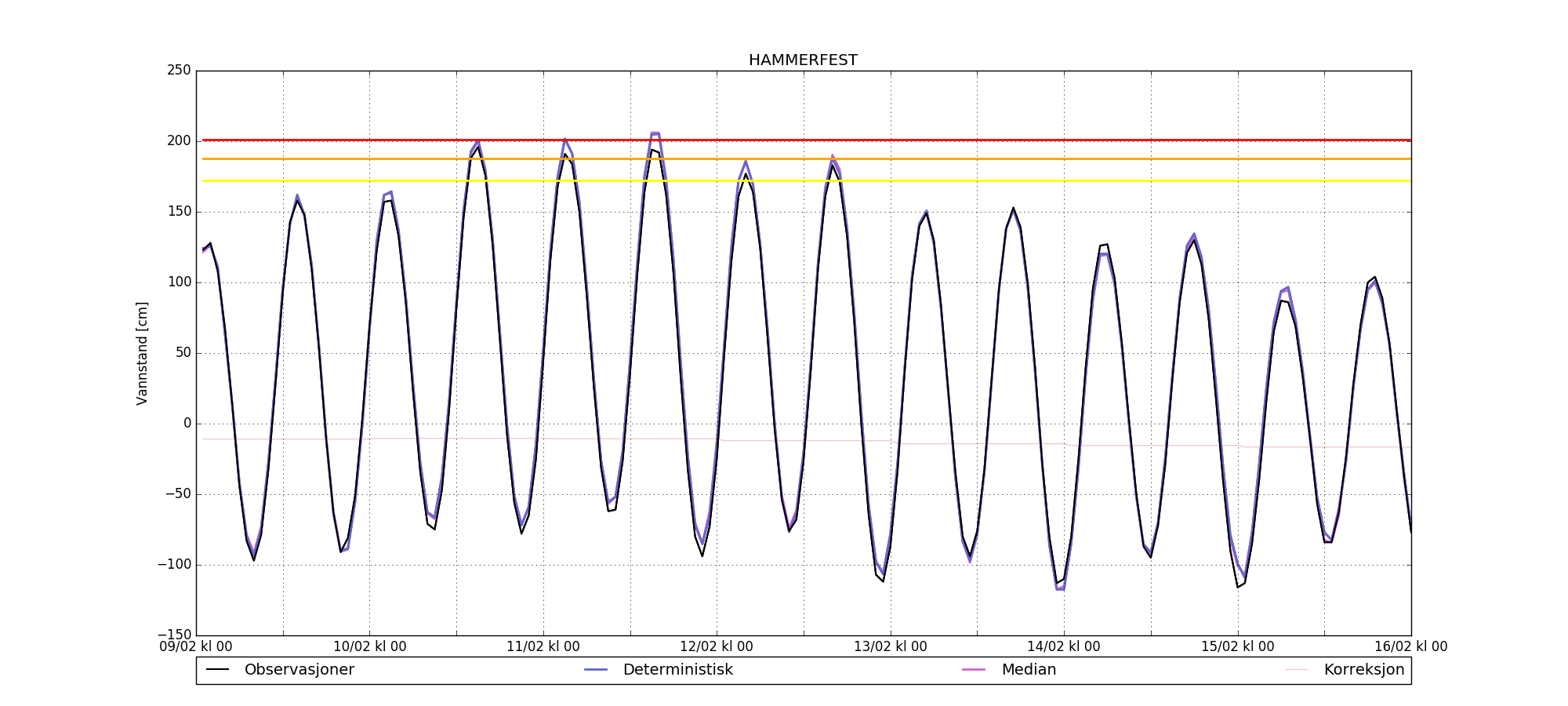Click the faint Korreksjon legend line sample
Image resolution: width=1568 pixels, height=706 pixels.
[1297, 670]
